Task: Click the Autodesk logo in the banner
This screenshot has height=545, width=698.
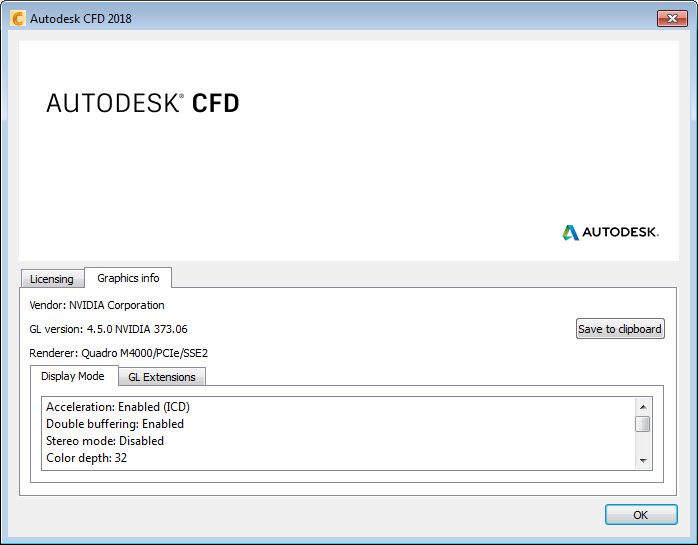Action: click(x=610, y=232)
